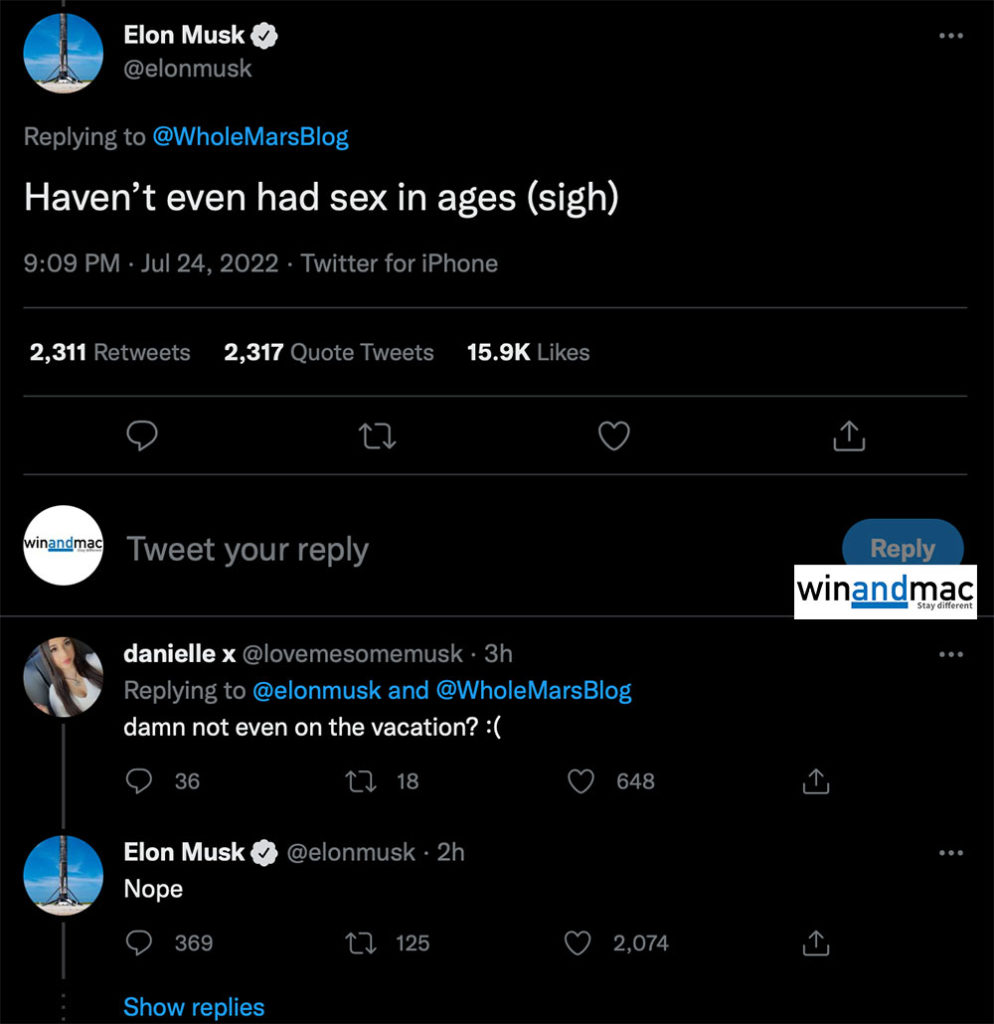View the 2,317 Quote Tweets list
The image size is (994, 1024).
[329, 352]
